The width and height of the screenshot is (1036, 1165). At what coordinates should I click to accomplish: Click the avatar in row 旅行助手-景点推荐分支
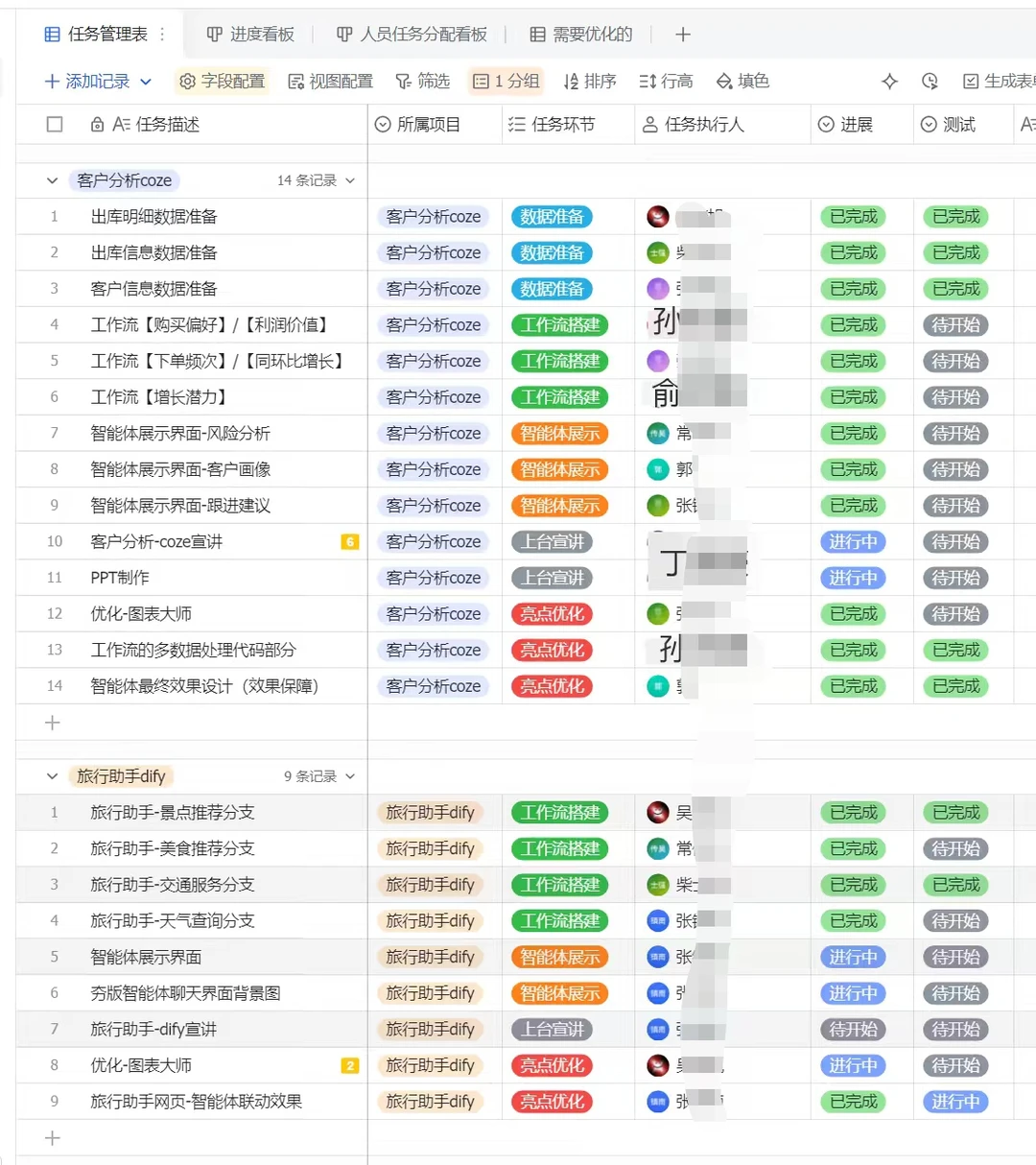(x=658, y=813)
